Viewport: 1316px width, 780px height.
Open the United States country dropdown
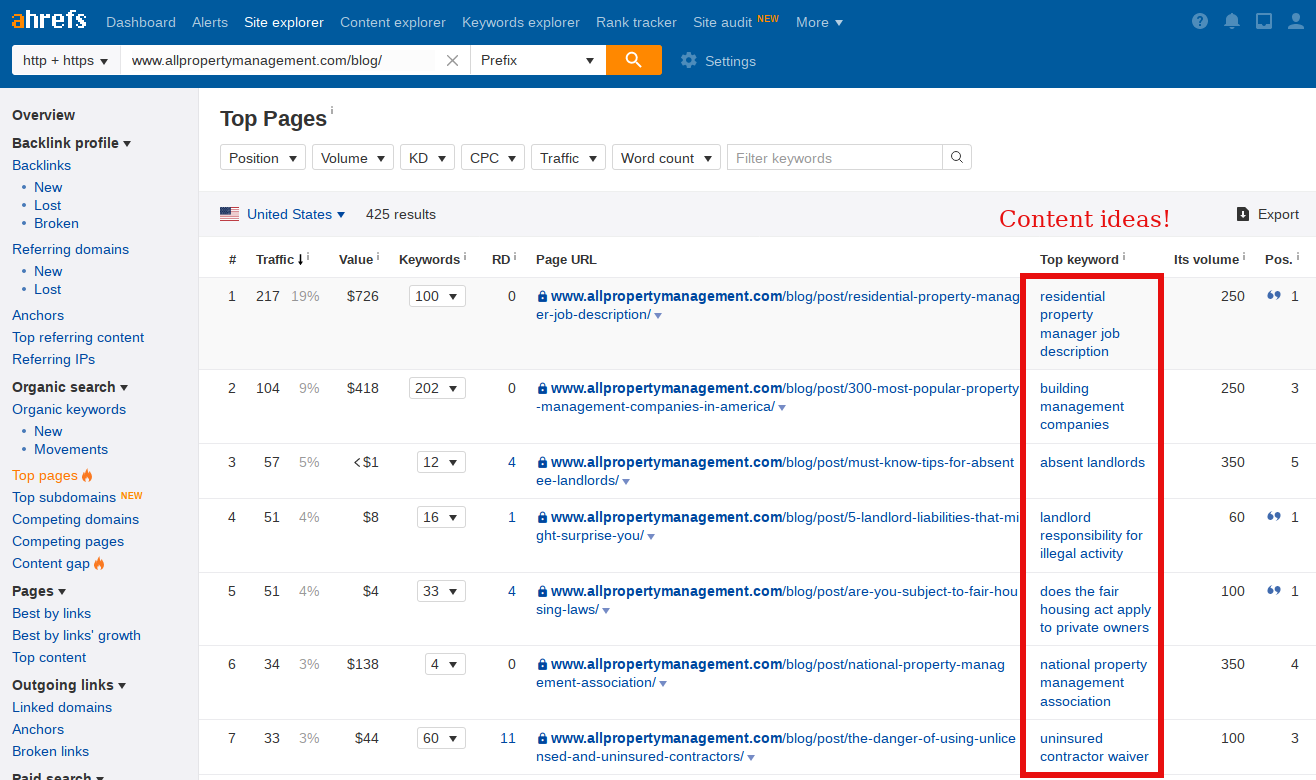tap(296, 214)
